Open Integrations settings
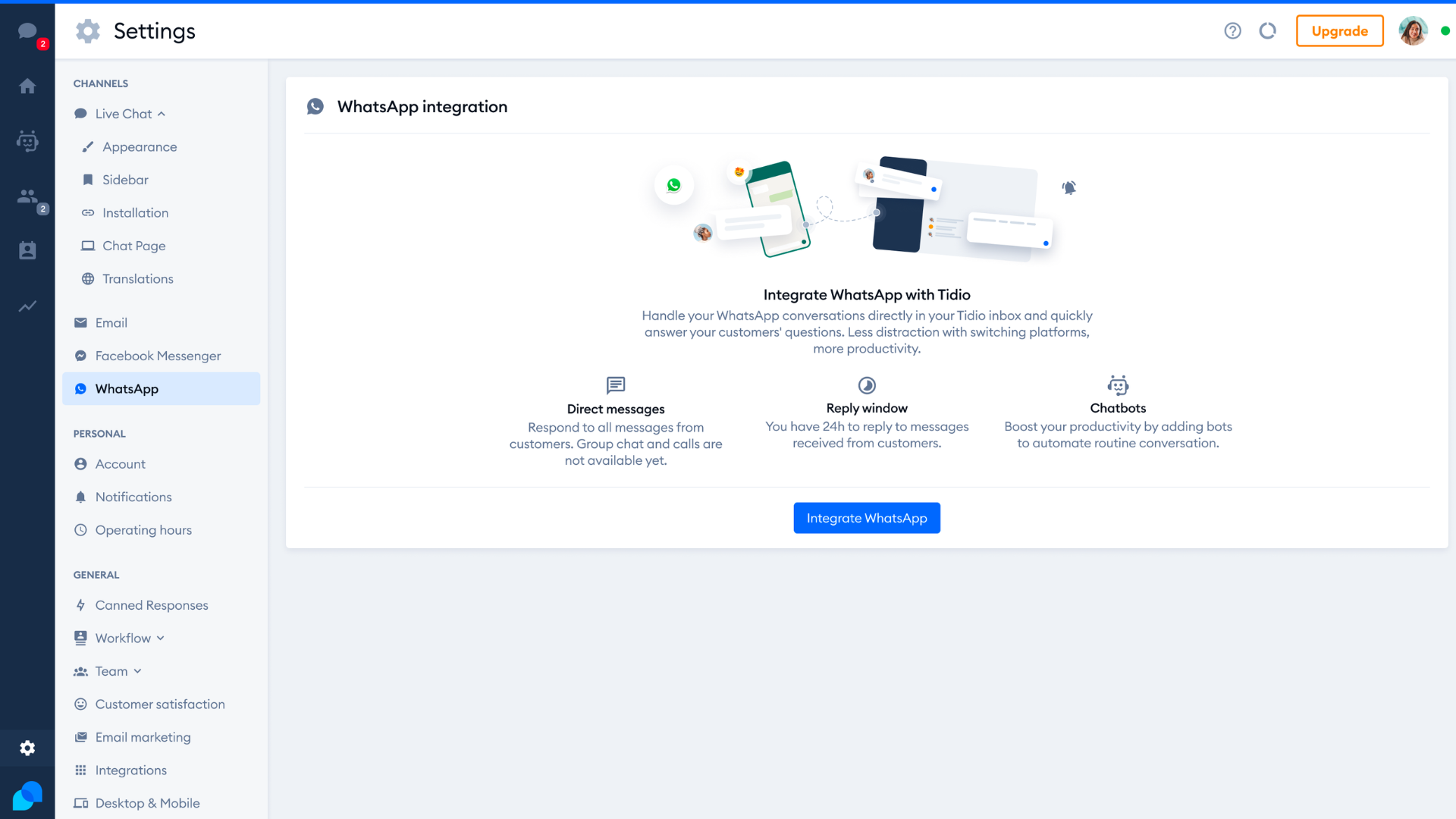The image size is (1456, 819). (130, 770)
